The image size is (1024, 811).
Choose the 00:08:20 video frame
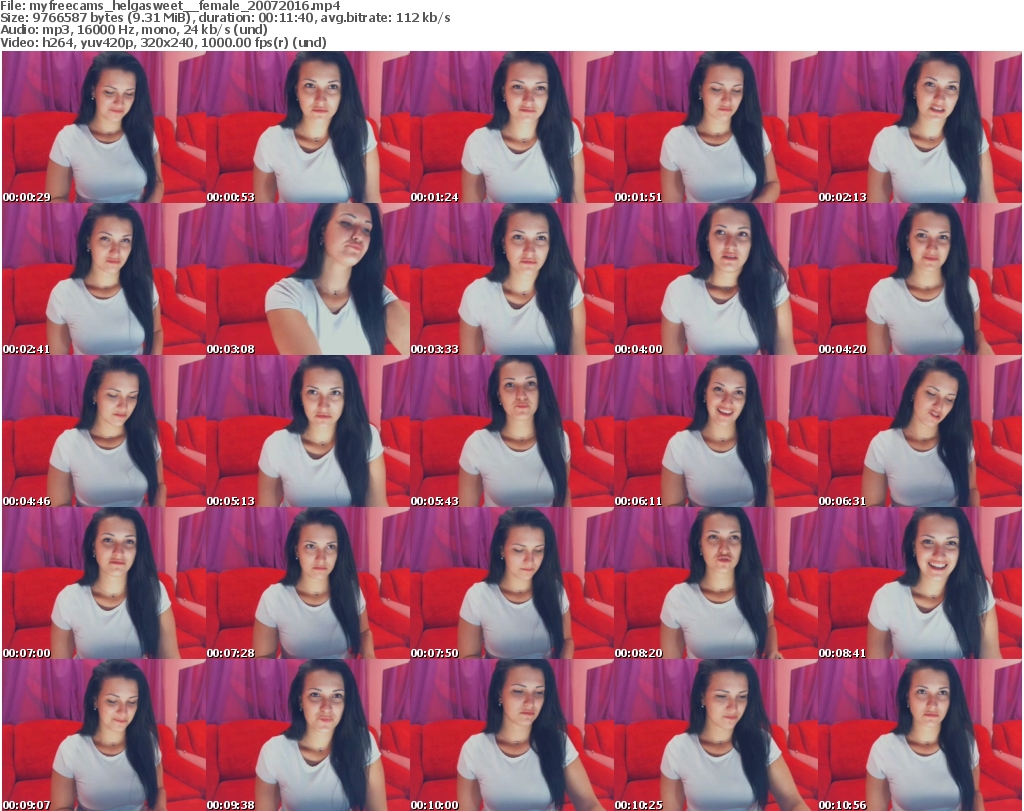[x=716, y=583]
